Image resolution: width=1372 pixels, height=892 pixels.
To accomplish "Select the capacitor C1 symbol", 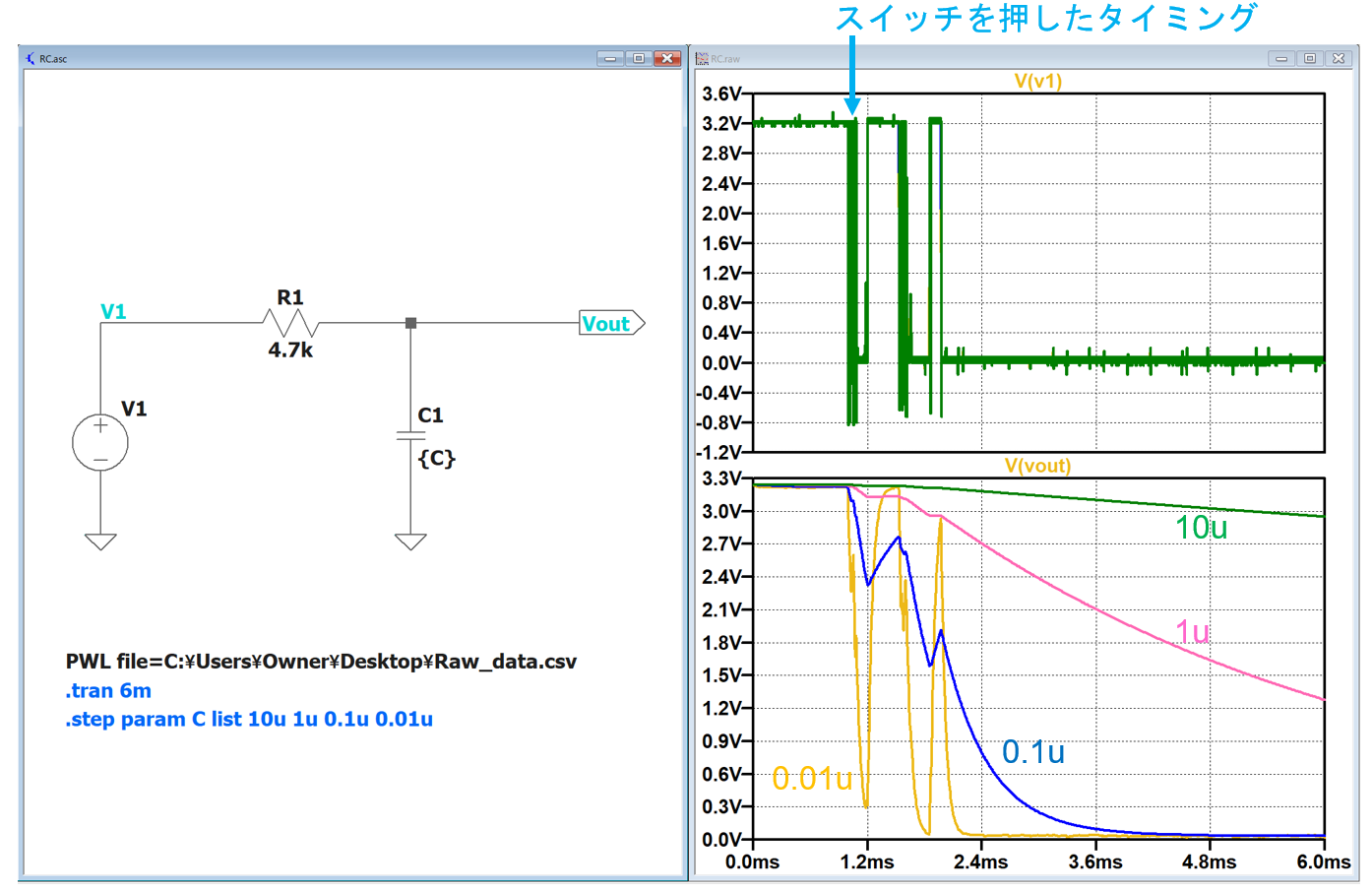I will (410, 435).
